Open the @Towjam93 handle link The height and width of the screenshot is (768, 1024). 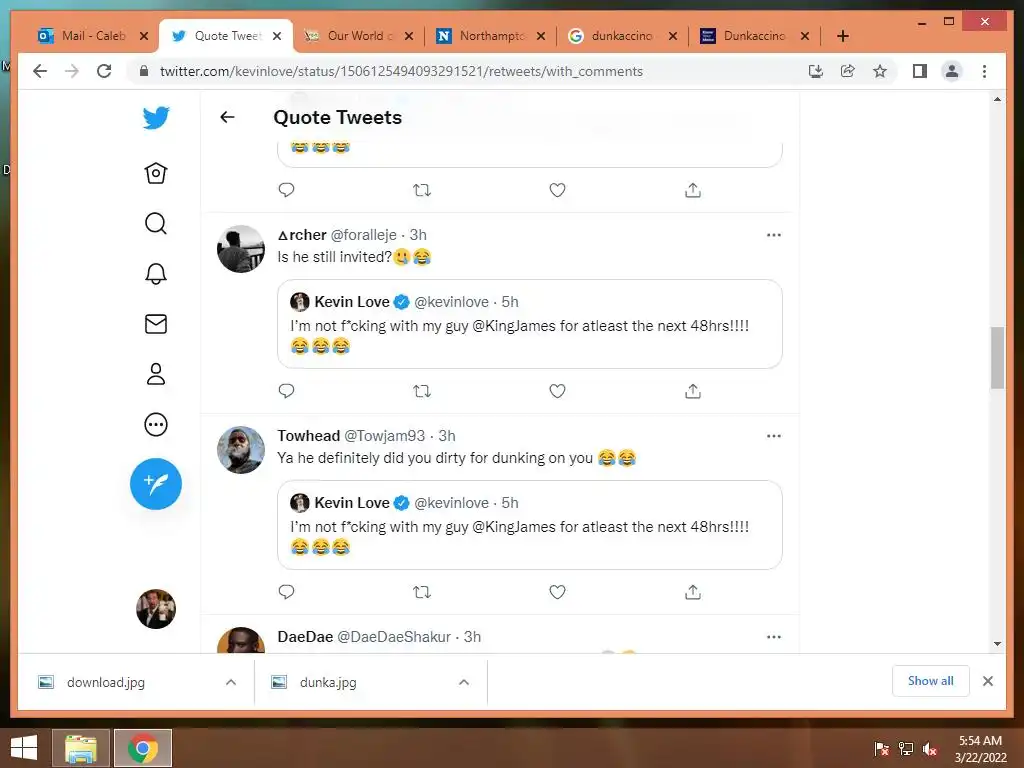point(385,436)
